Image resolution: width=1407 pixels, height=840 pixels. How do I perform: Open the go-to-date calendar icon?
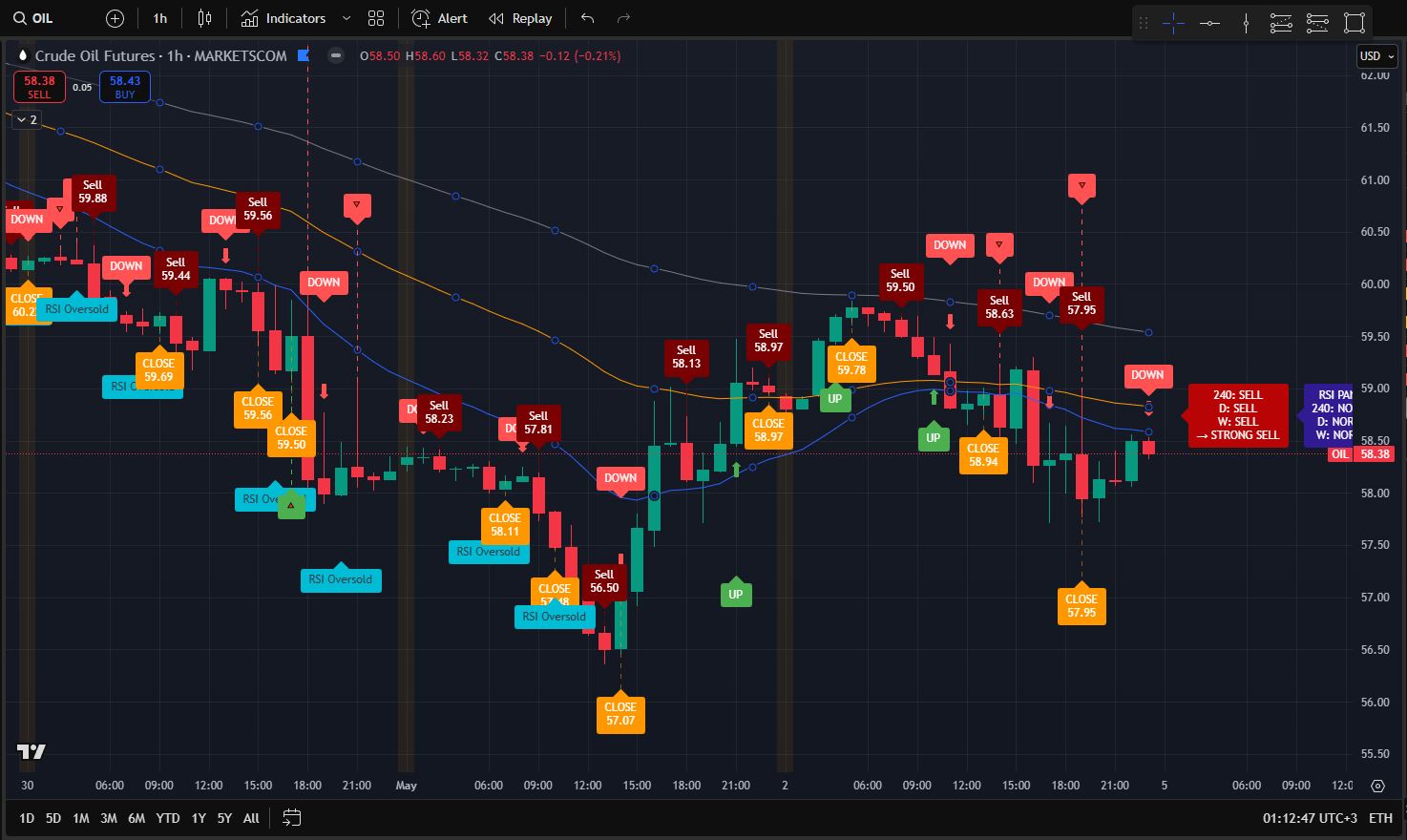tap(292, 818)
